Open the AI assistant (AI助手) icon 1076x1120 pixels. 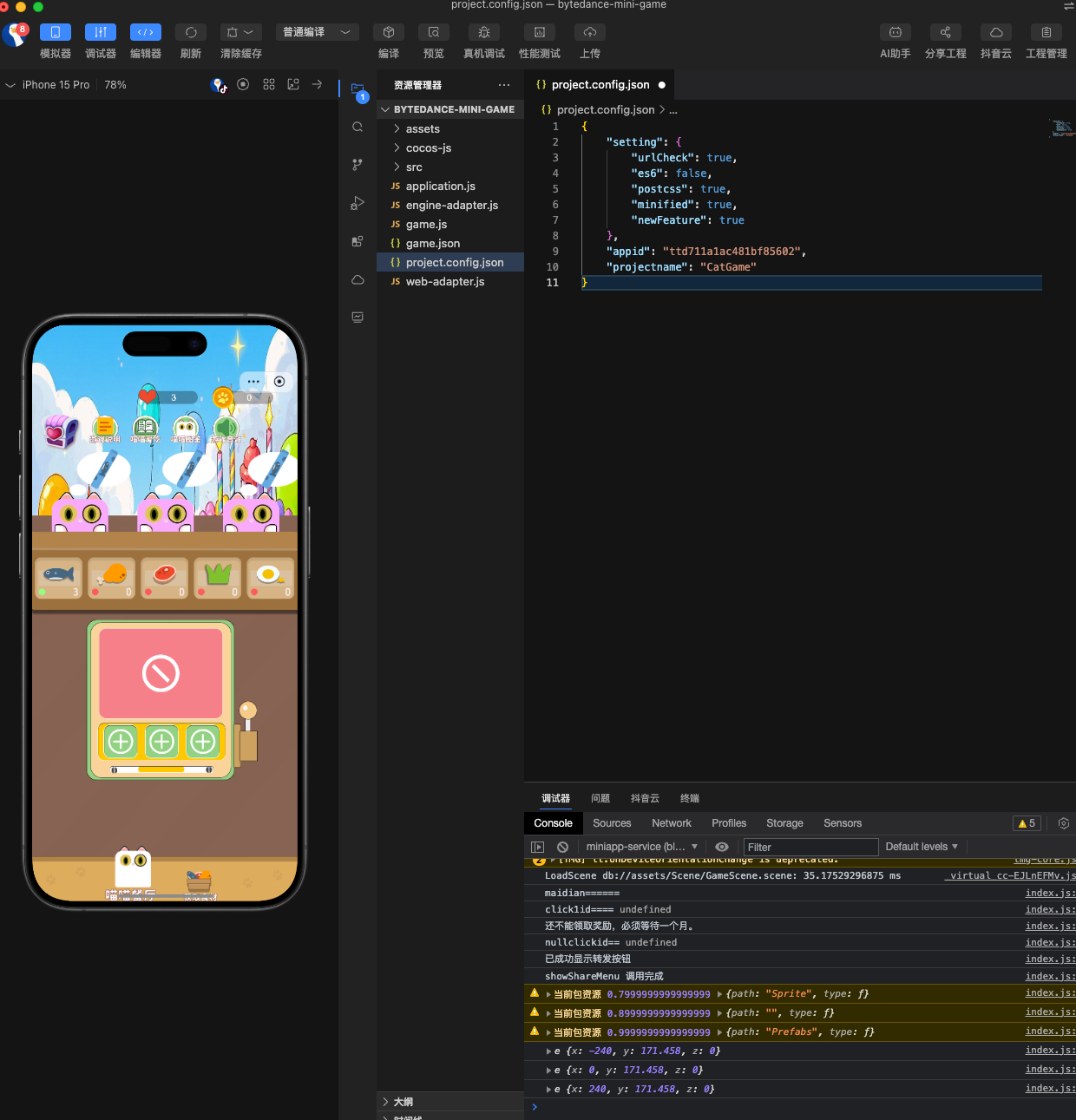[896, 32]
